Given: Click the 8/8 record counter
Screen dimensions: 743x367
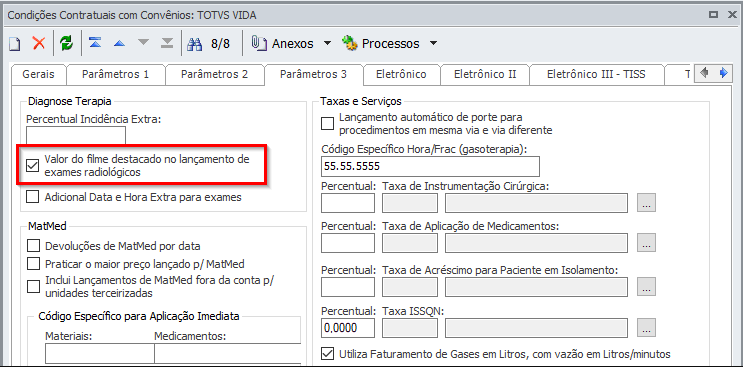Looking at the screenshot, I should [220, 44].
